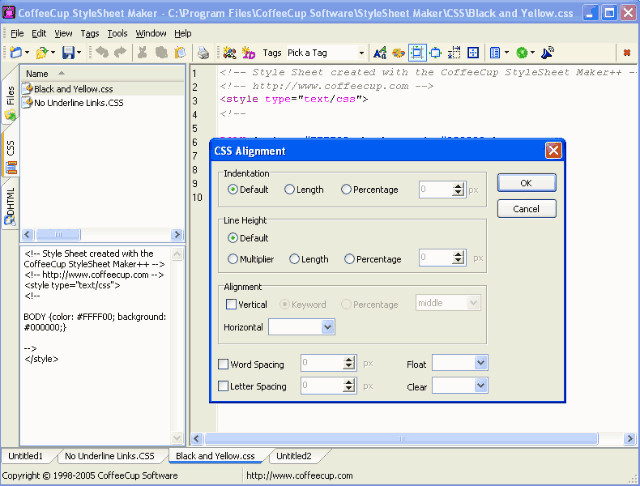
Task: Click the Cut scissors icon
Action: pyautogui.click(x=142, y=53)
